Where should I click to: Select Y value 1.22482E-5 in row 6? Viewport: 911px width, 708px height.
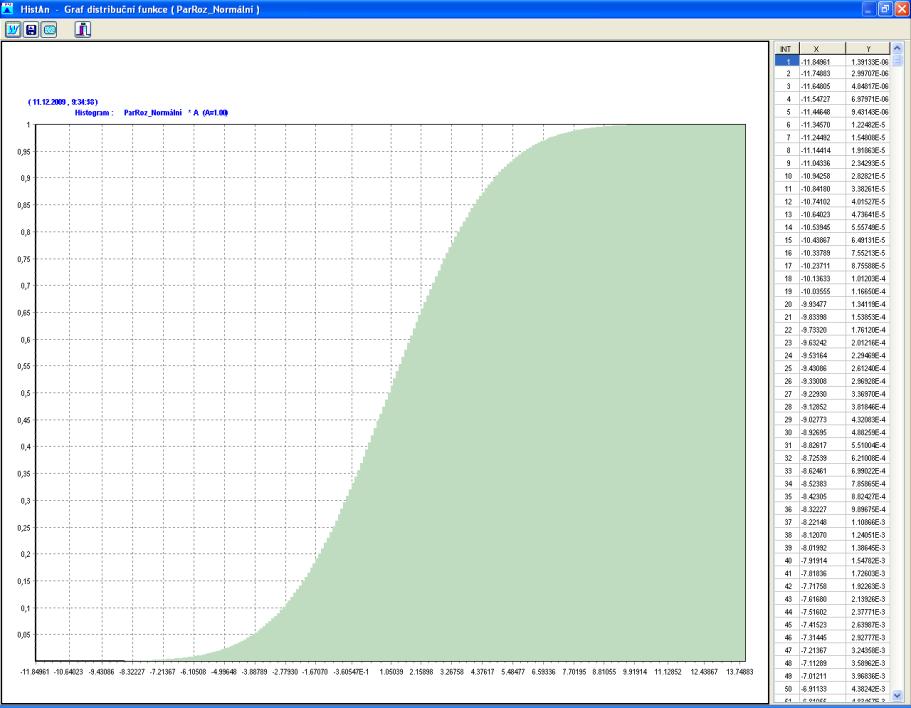[x=868, y=125]
